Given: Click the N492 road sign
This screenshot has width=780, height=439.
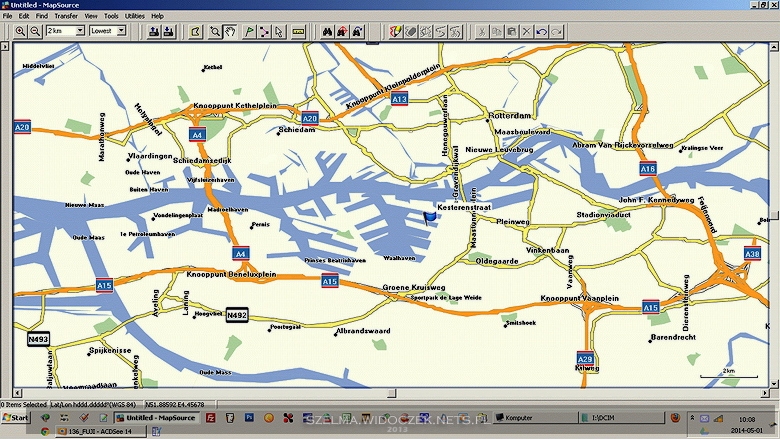Looking at the screenshot, I should pyautogui.click(x=237, y=315).
